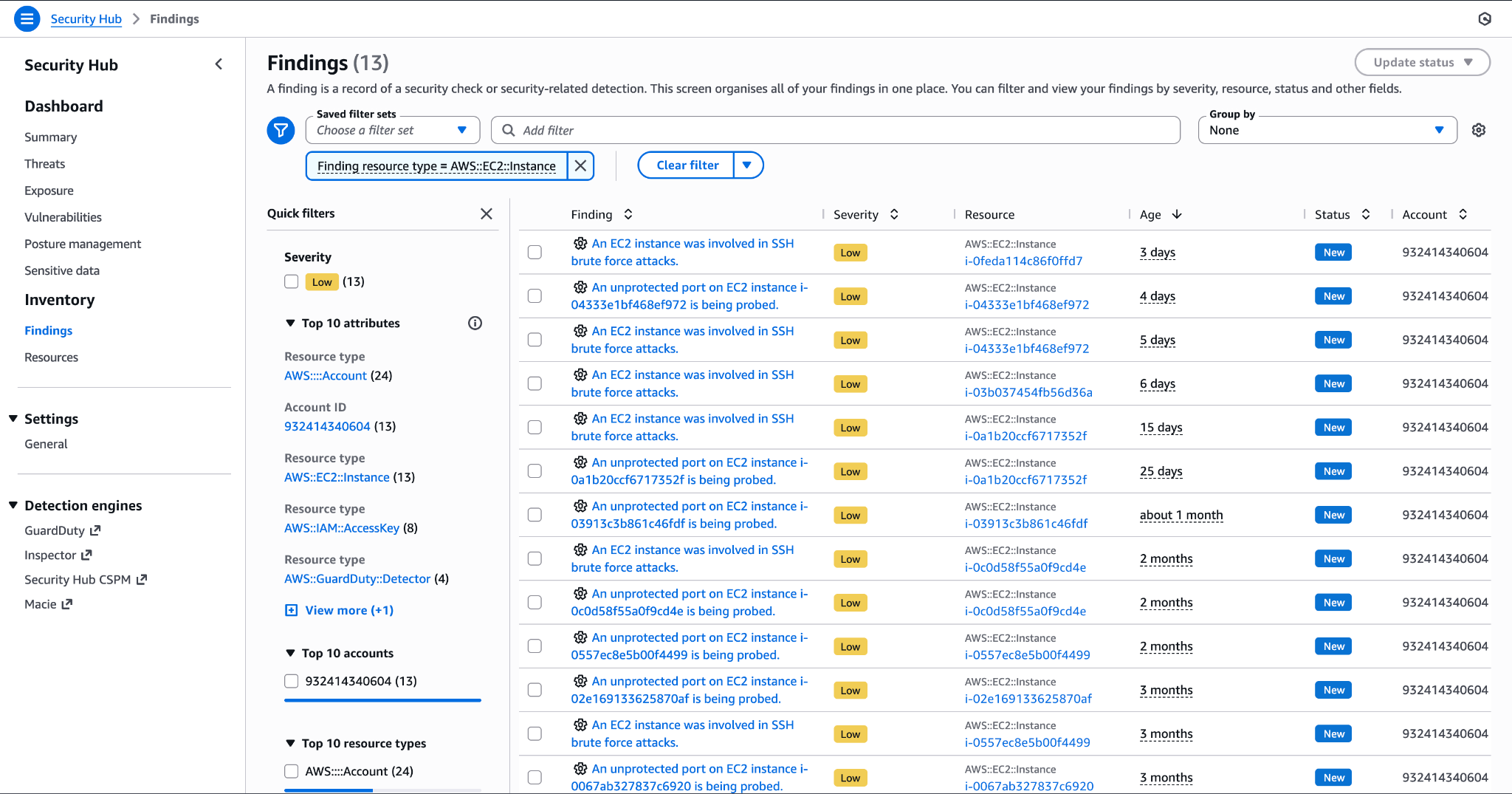Image resolution: width=1512 pixels, height=794 pixels.
Task: Collapse the Top 10 attributes section
Action: 290,323
